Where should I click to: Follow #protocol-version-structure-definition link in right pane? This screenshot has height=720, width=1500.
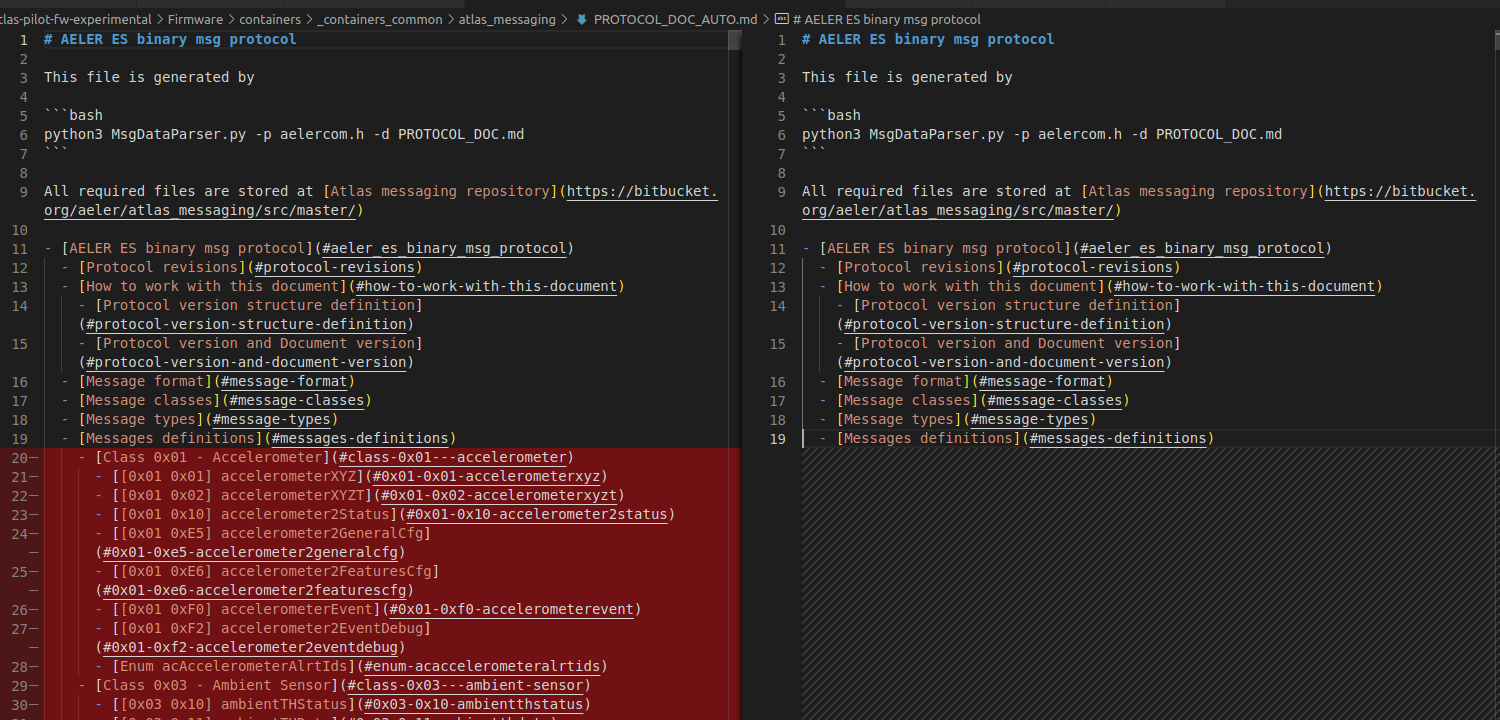pyautogui.click(x=1004, y=324)
